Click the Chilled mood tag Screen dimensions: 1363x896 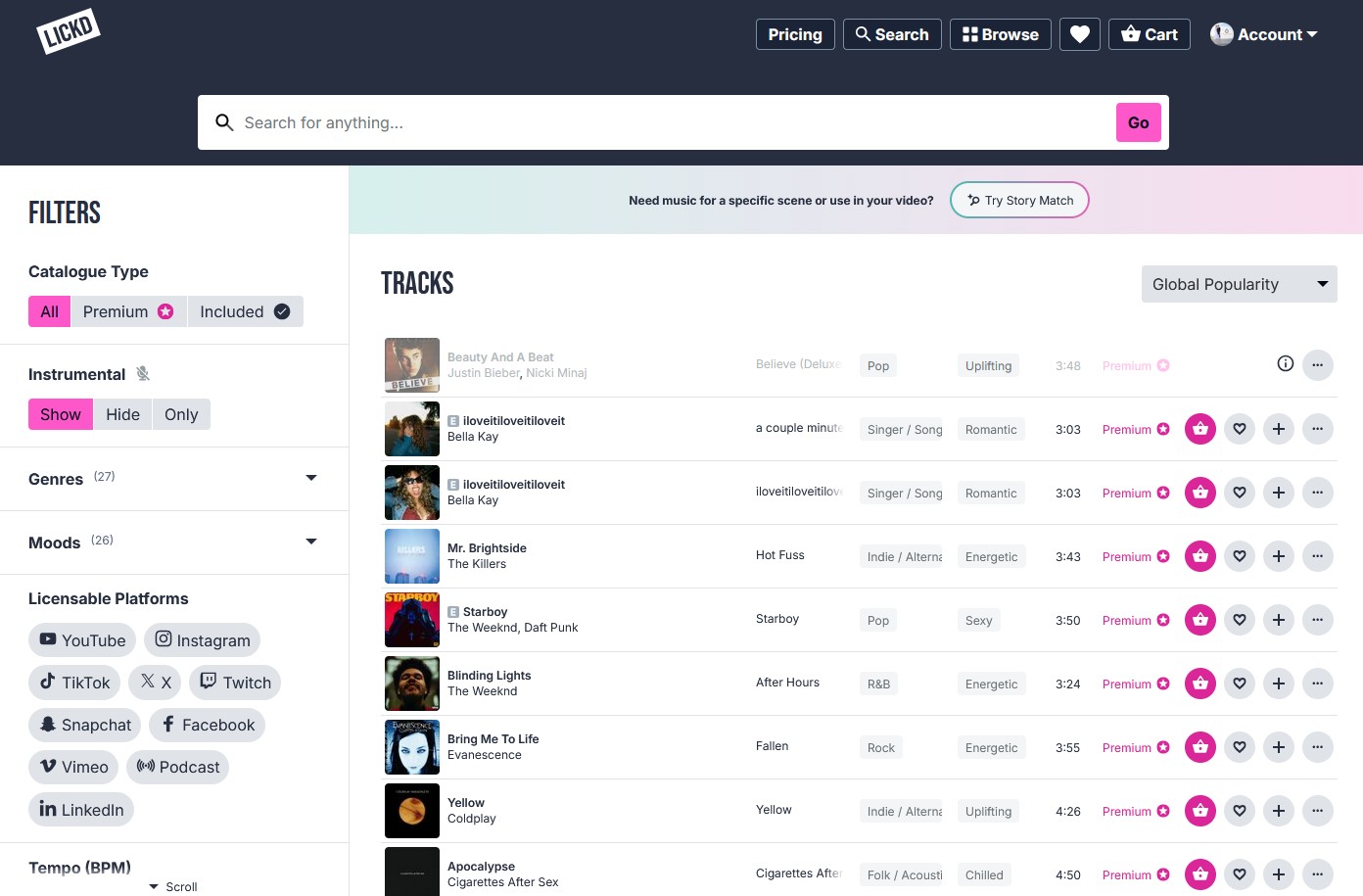(984, 875)
